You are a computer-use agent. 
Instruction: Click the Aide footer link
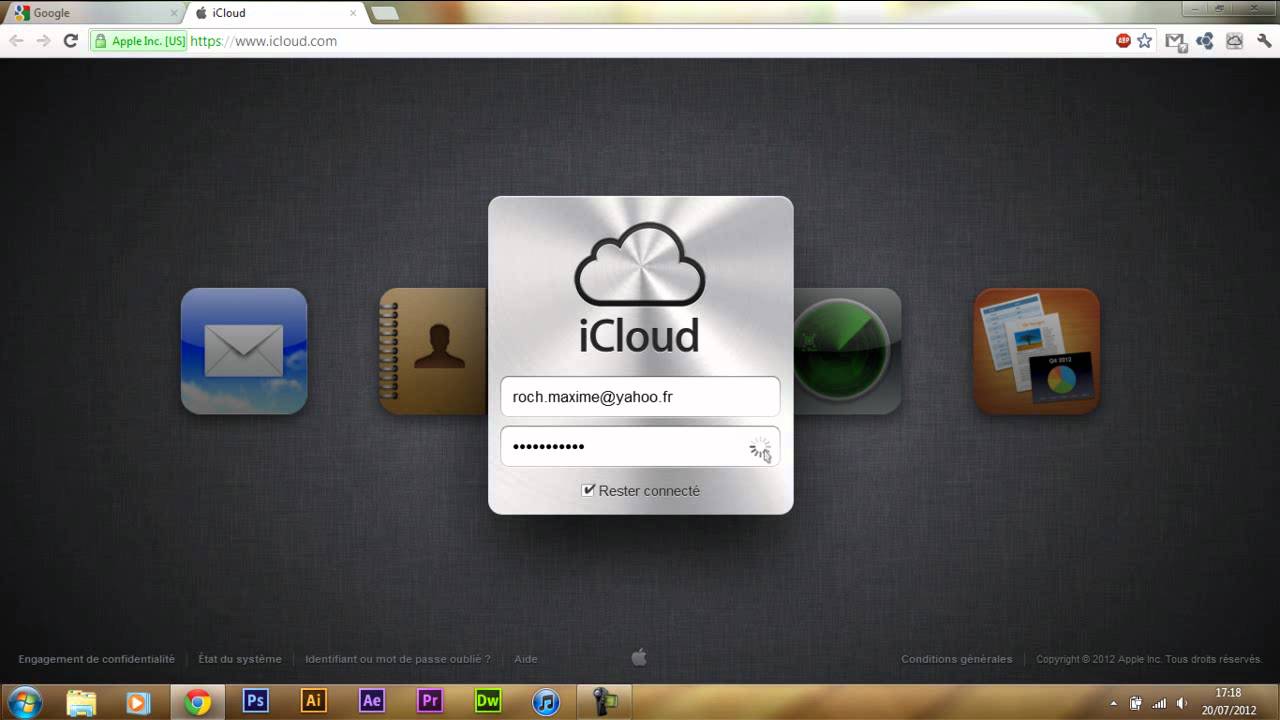[x=525, y=659]
